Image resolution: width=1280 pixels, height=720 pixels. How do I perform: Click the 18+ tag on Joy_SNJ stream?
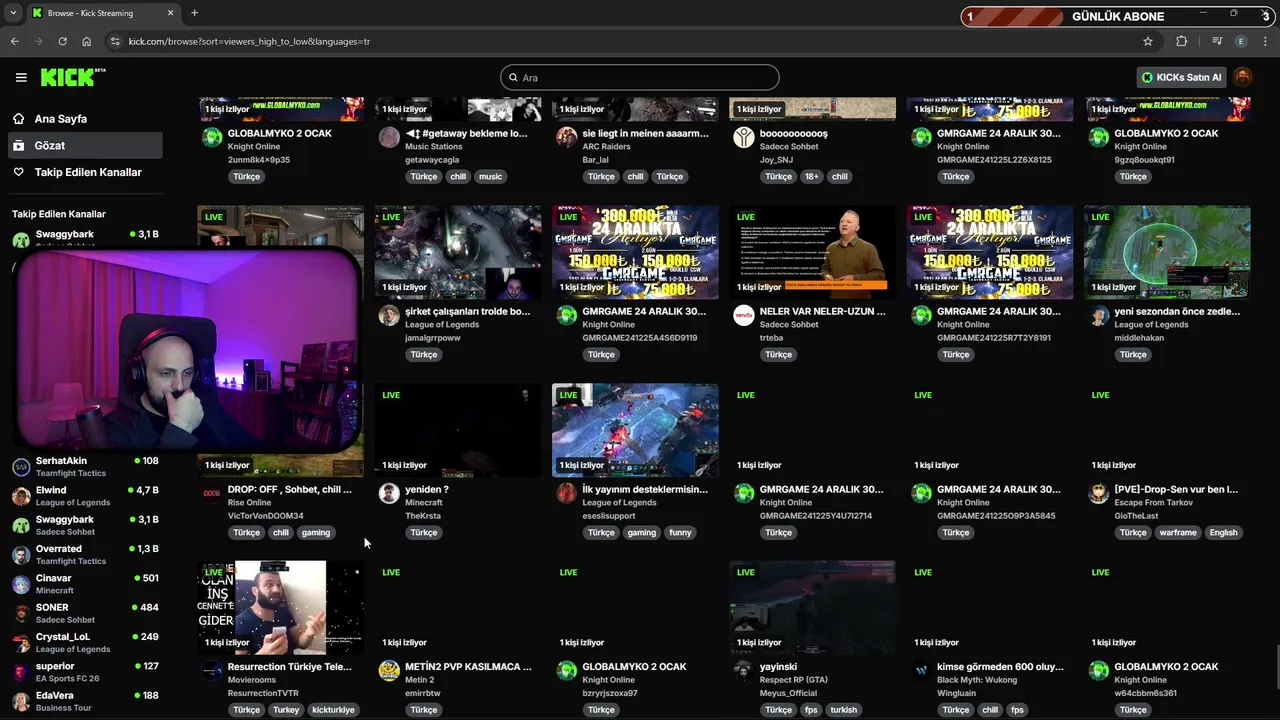[812, 176]
